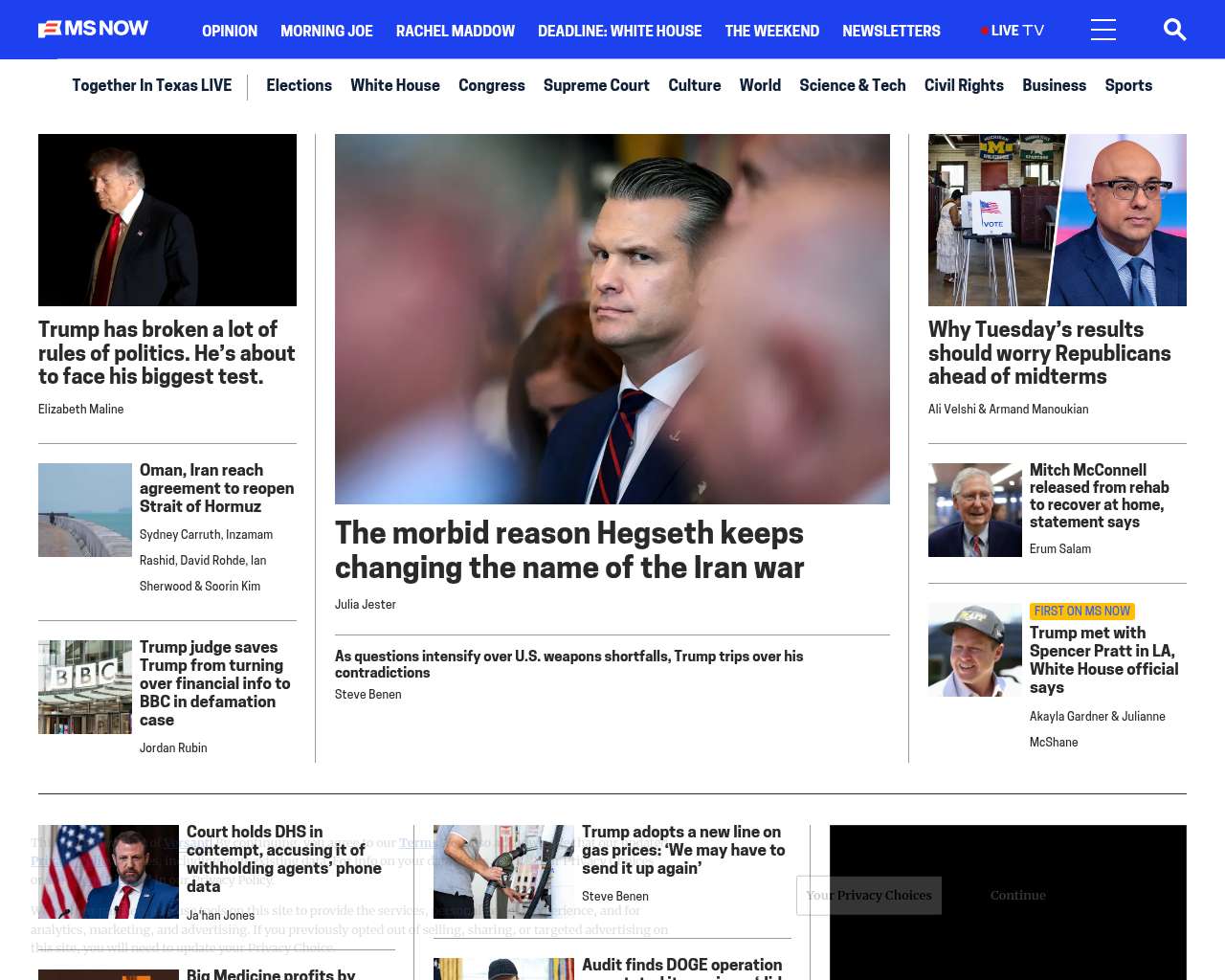Read Trump met with Spencer Pratt story

[1104, 660]
